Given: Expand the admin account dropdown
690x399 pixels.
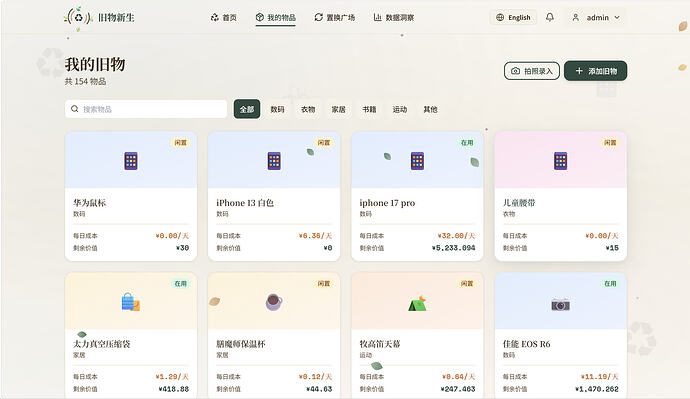Looking at the screenshot, I should [x=617, y=18].
